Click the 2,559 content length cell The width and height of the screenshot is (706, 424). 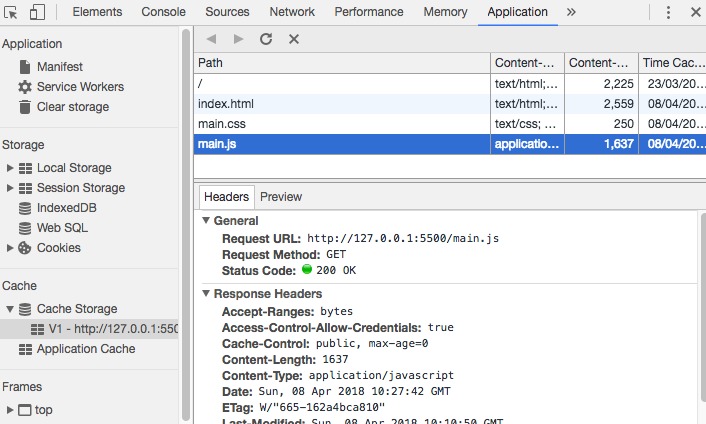point(602,104)
